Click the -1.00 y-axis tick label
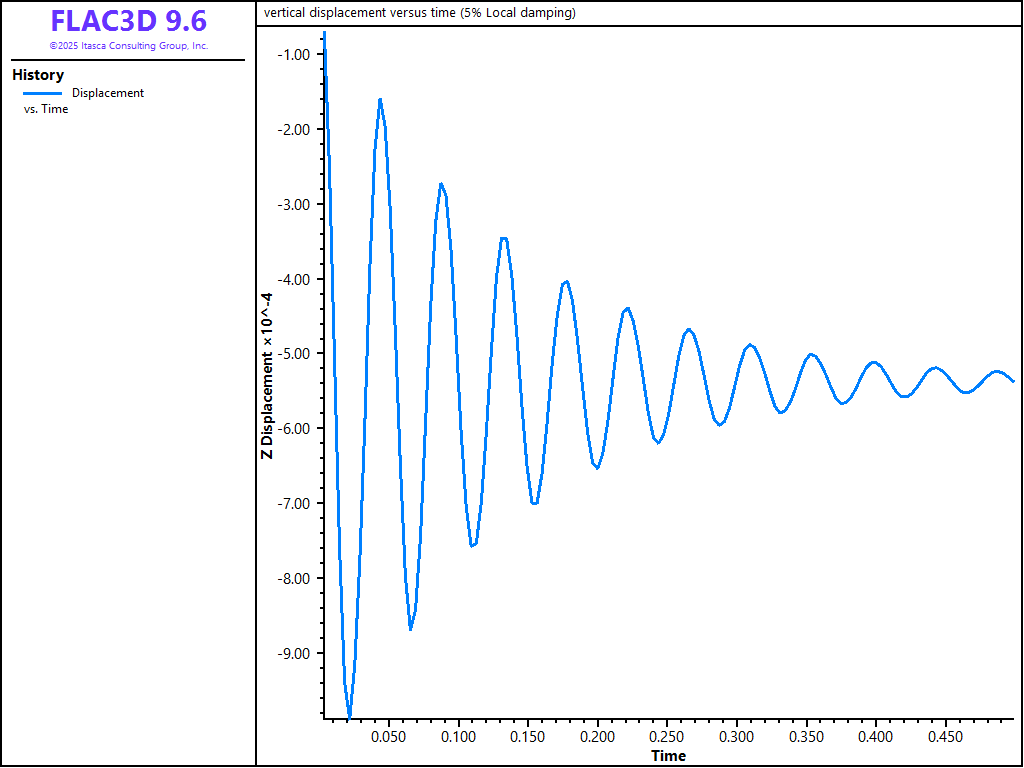This screenshot has height=768, width=1024. pyautogui.click(x=297, y=54)
